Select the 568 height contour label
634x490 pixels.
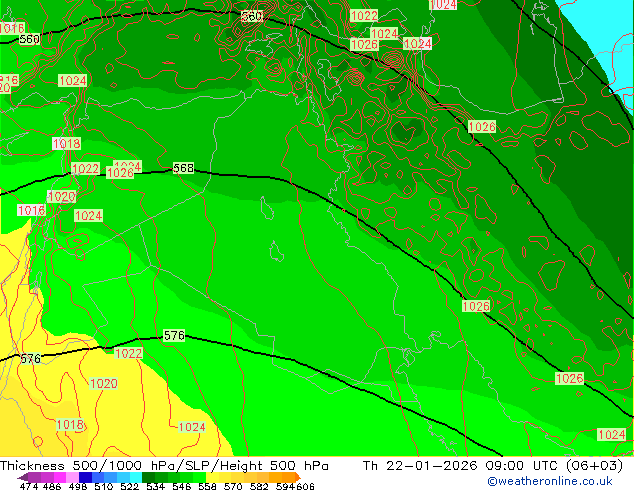pos(183,169)
